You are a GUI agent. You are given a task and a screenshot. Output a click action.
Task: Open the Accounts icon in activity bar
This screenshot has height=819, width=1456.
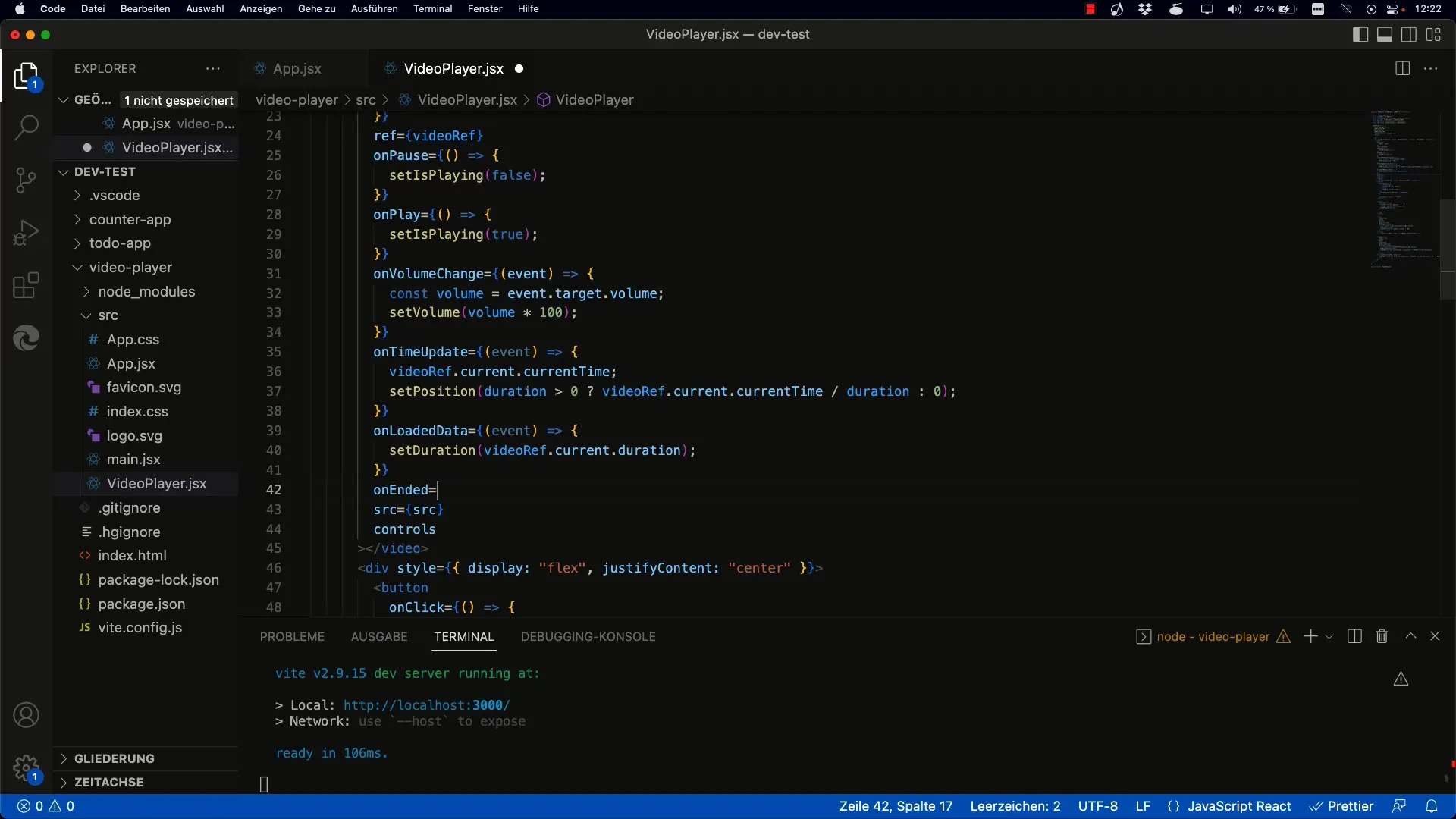[x=26, y=715]
